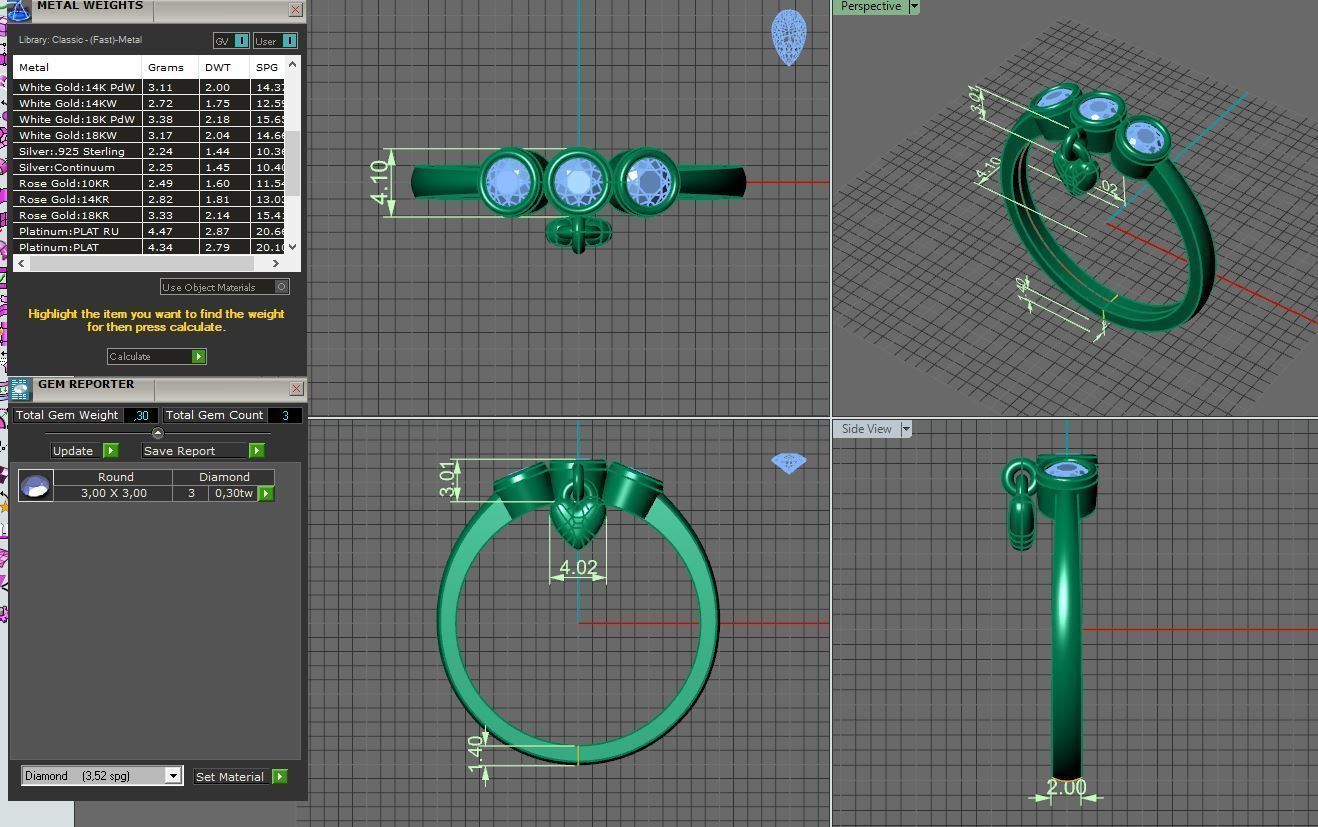The width and height of the screenshot is (1318, 827).
Task: Click green arrow beside Save Report
Action: point(257,450)
